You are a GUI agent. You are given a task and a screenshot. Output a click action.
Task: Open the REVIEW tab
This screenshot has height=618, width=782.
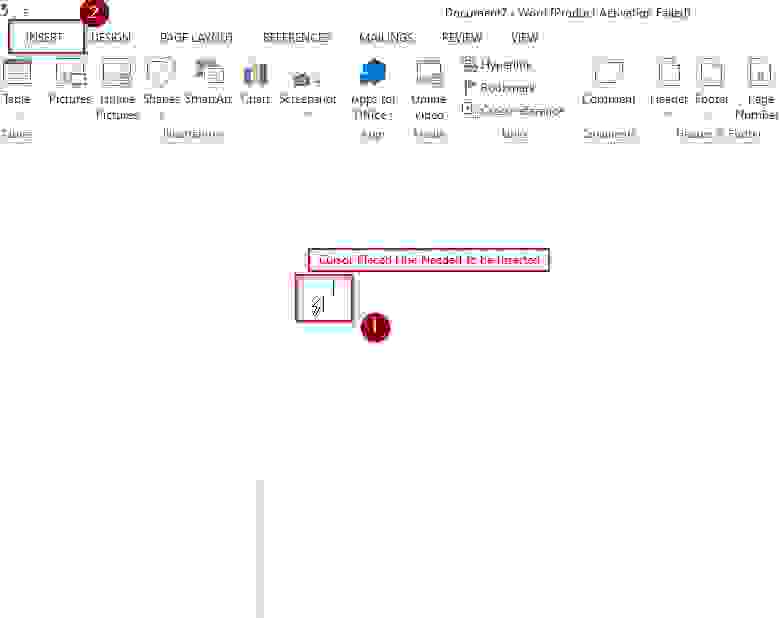pos(461,37)
